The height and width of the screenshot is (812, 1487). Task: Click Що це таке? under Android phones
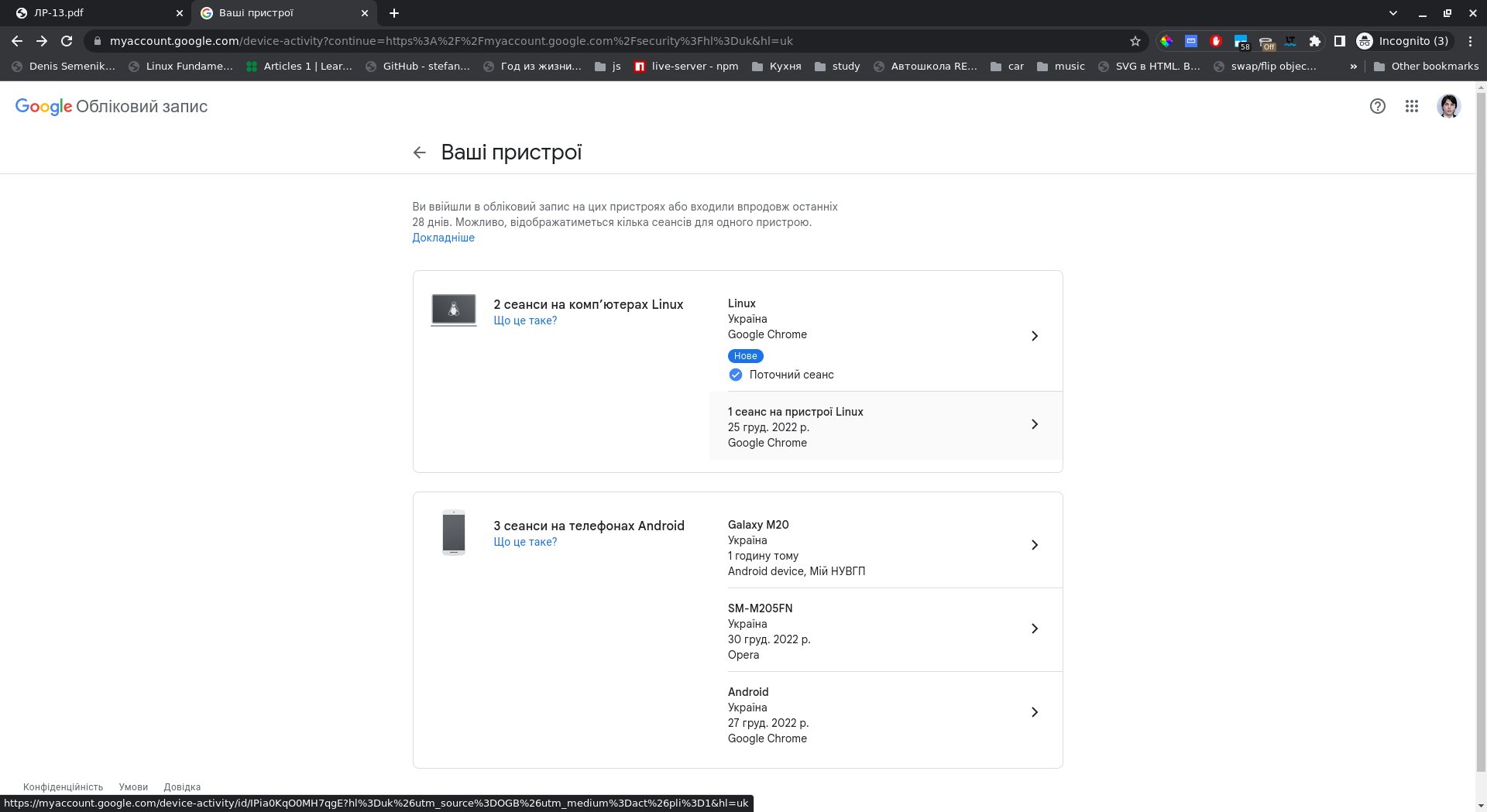click(525, 542)
